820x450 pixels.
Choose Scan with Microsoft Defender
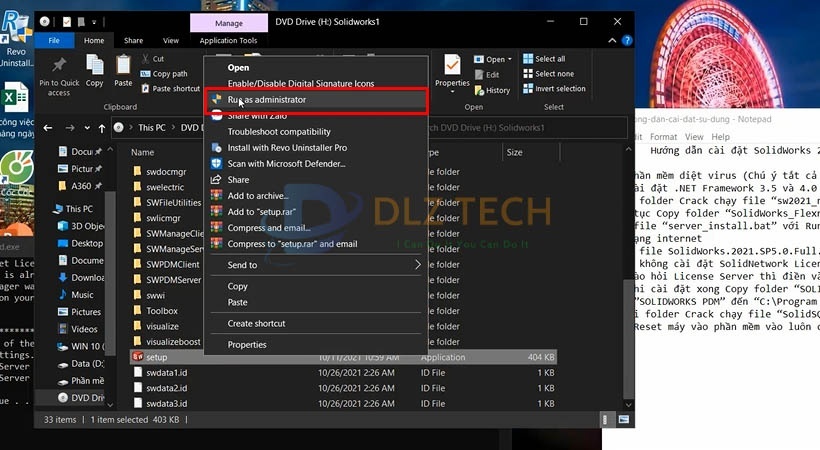tap(315, 164)
